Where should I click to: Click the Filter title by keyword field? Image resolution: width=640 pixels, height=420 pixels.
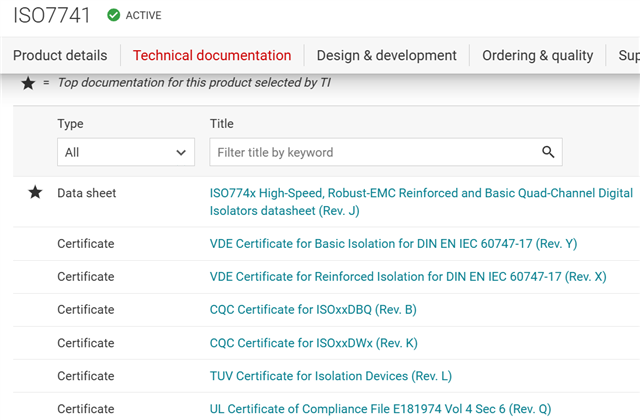375,152
